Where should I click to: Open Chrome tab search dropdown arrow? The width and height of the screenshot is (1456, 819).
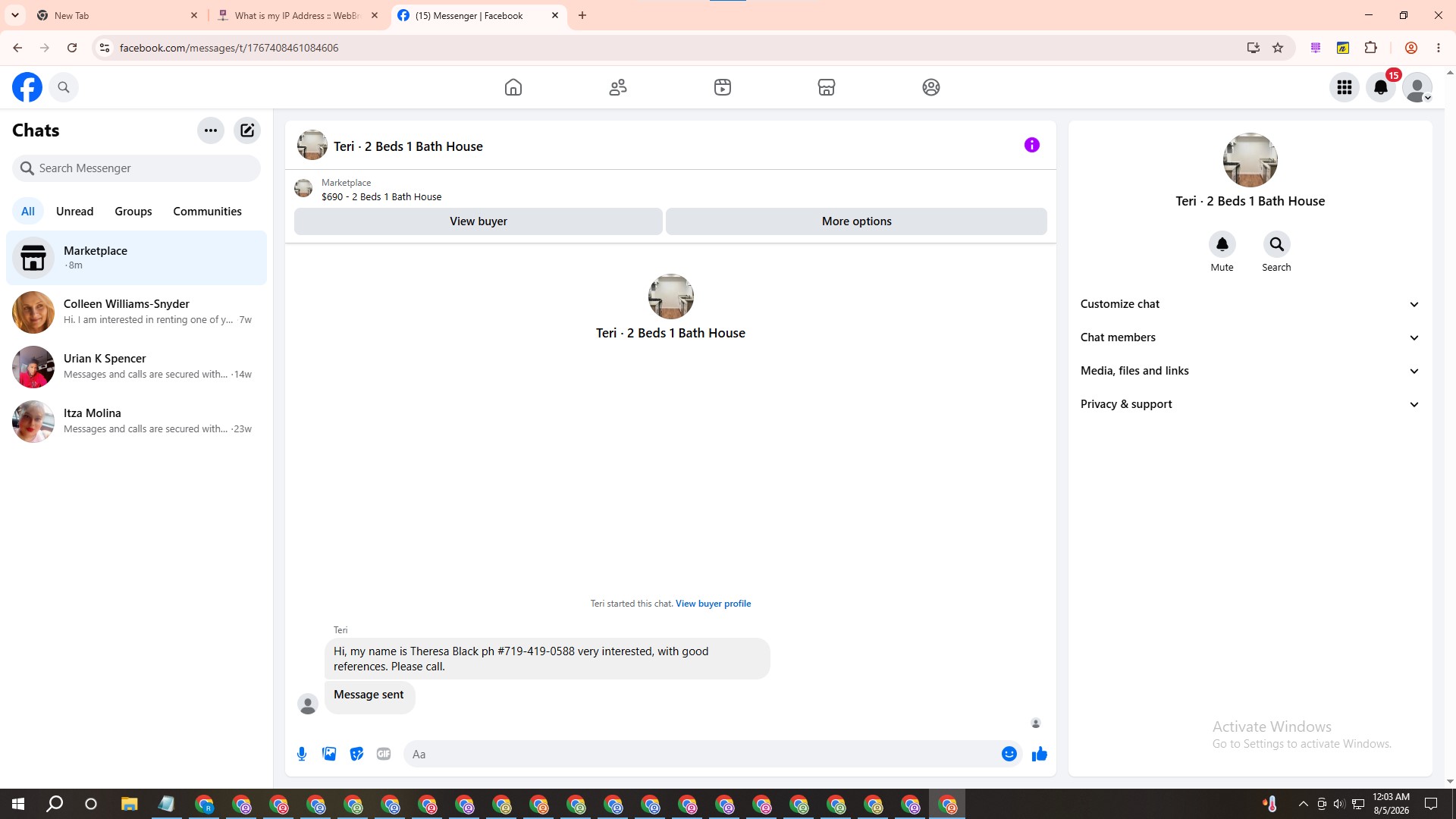pyautogui.click(x=15, y=15)
